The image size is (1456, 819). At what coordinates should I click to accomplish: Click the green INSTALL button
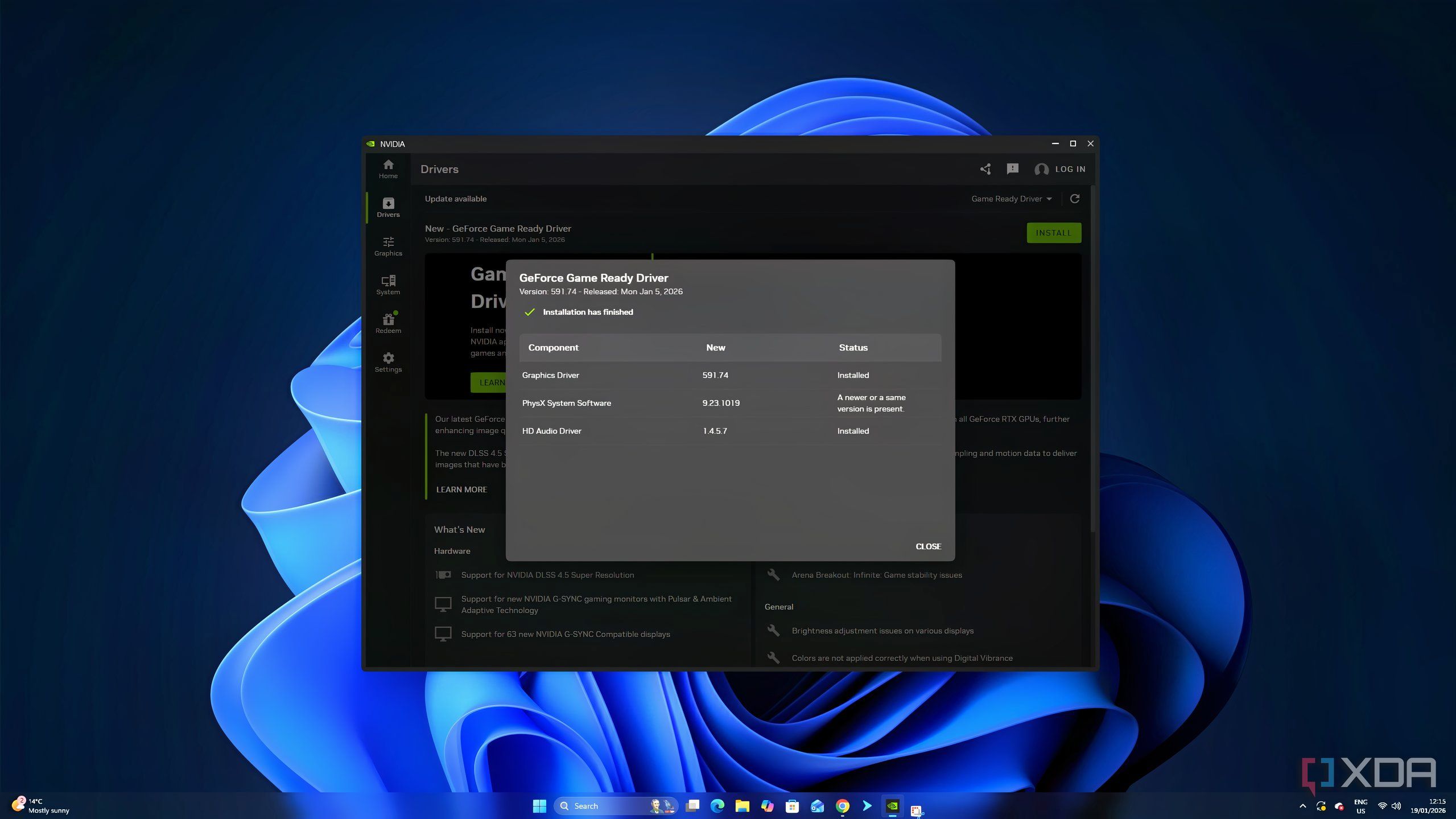tap(1053, 233)
